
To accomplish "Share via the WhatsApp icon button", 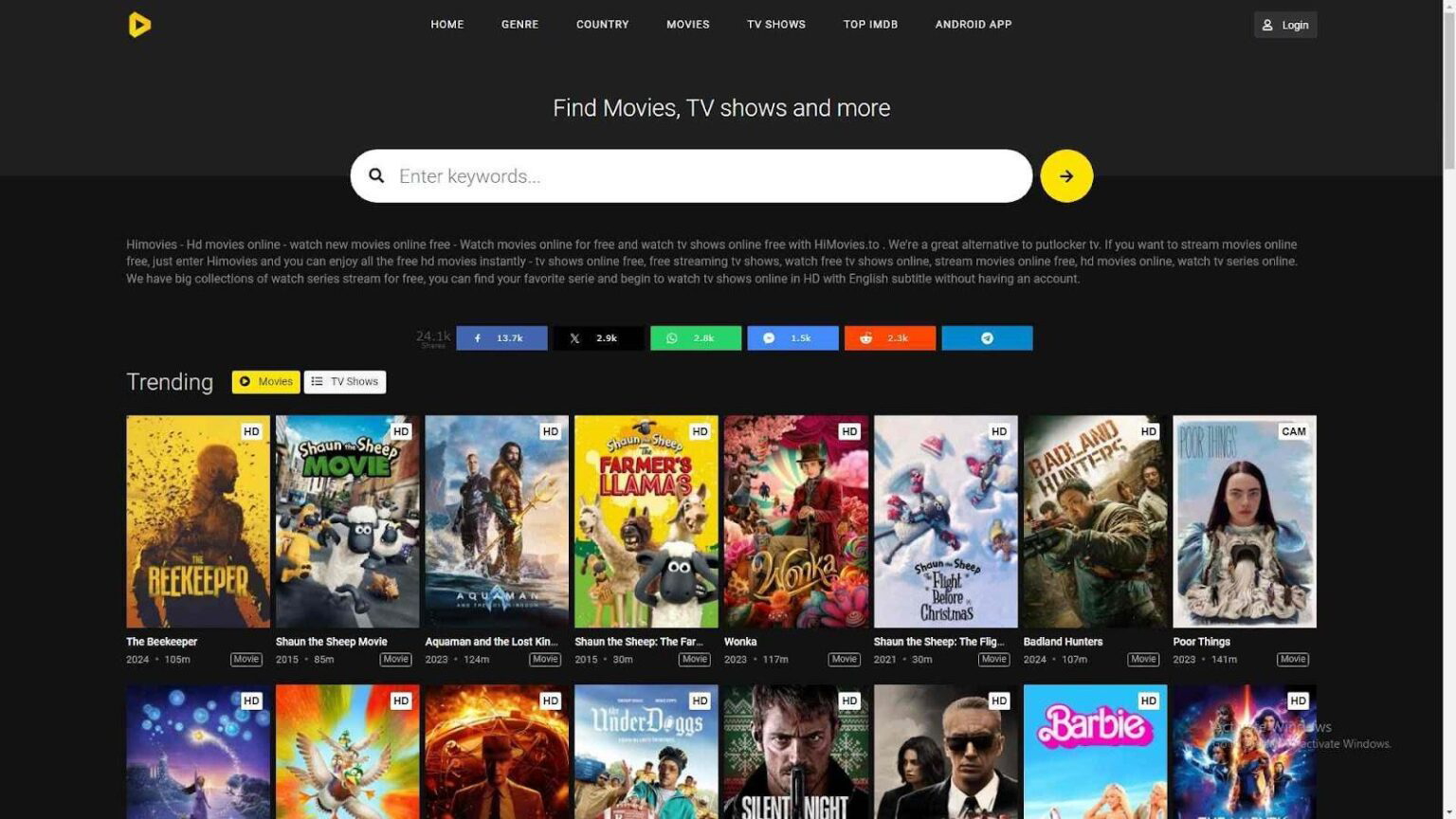I will (x=695, y=338).
